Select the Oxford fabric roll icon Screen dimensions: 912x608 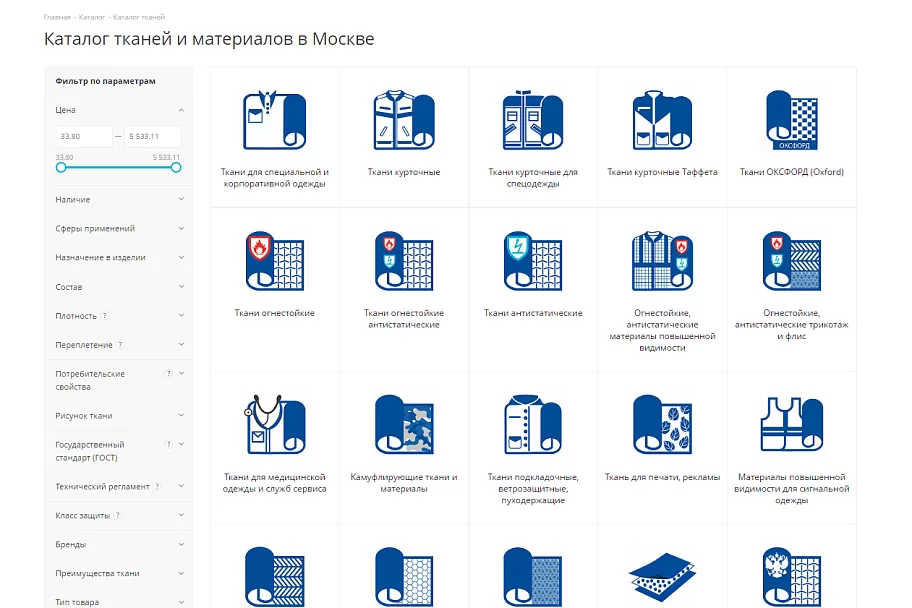792,120
